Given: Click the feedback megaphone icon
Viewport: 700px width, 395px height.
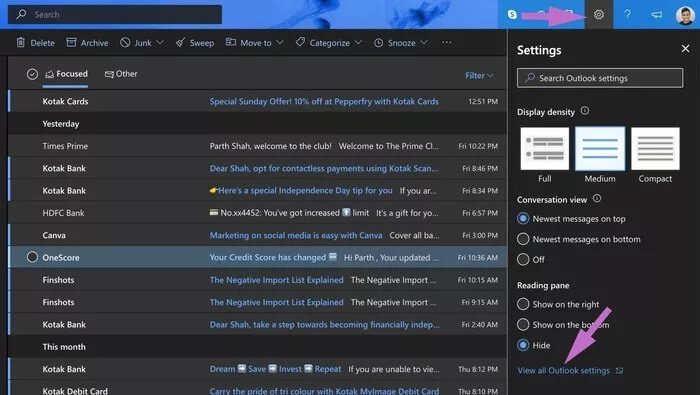Looking at the screenshot, I should click(x=656, y=15).
